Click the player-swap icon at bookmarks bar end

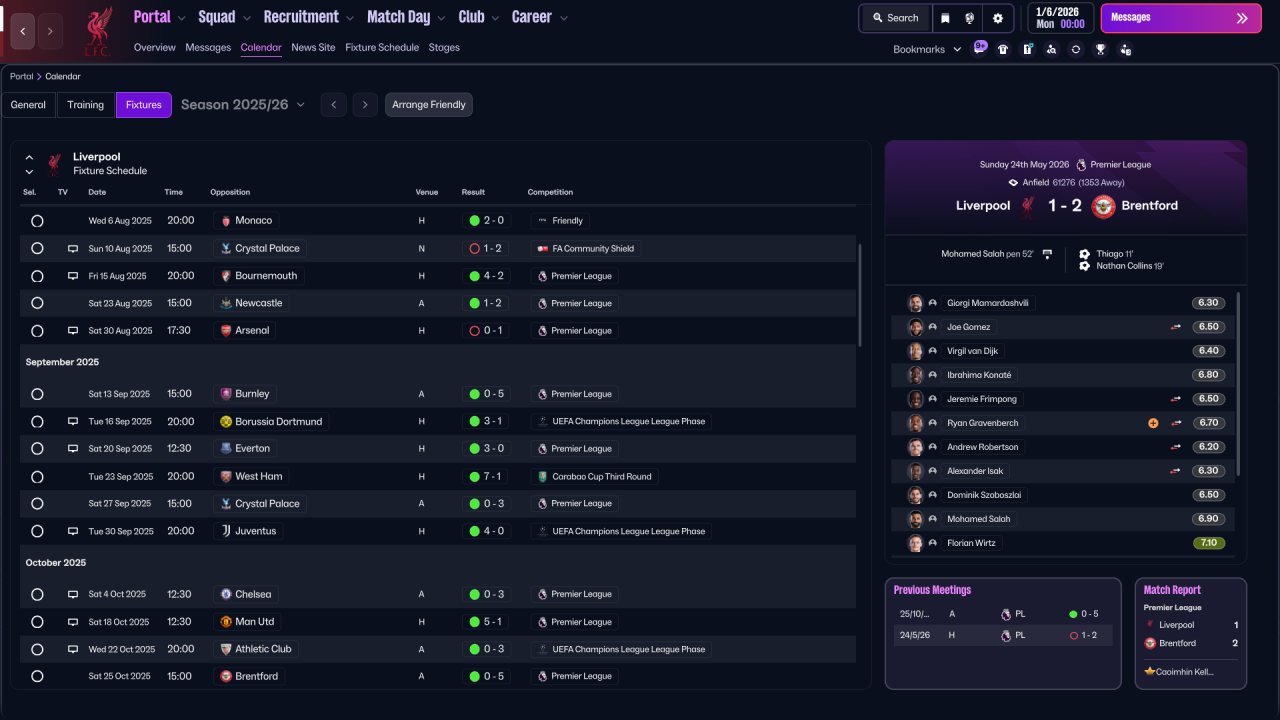[x=1125, y=49]
